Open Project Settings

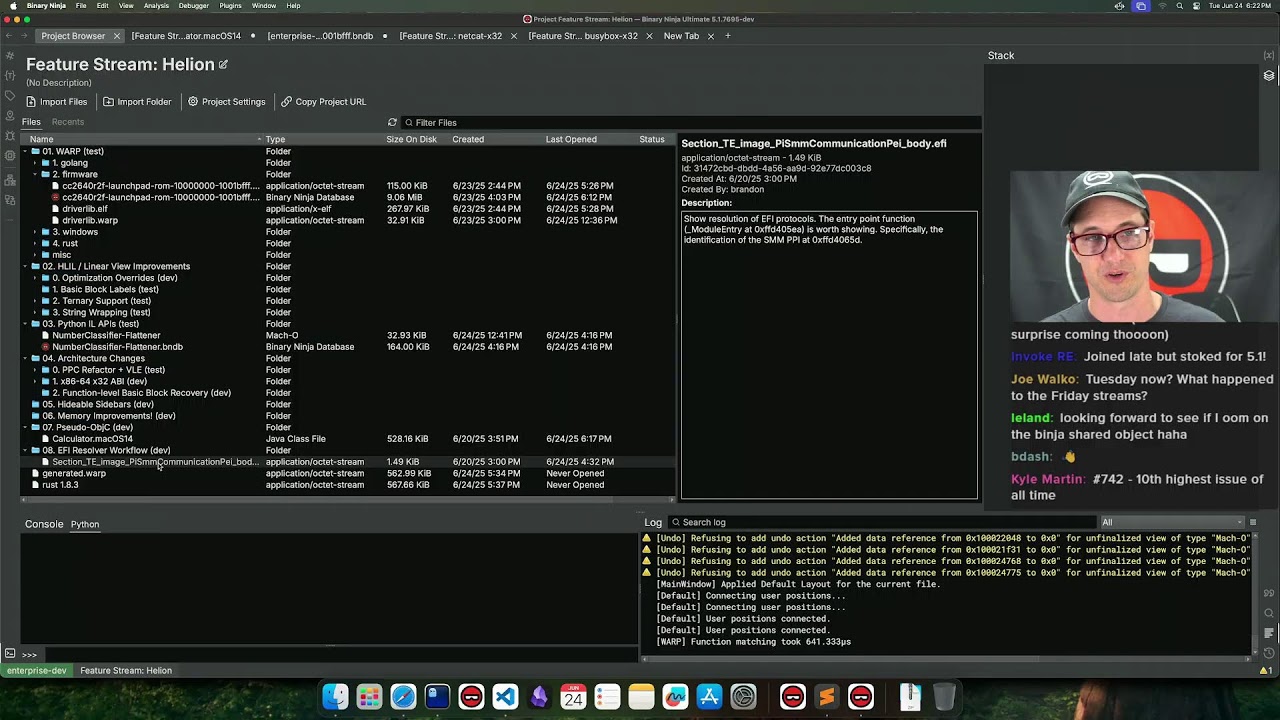tap(226, 102)
